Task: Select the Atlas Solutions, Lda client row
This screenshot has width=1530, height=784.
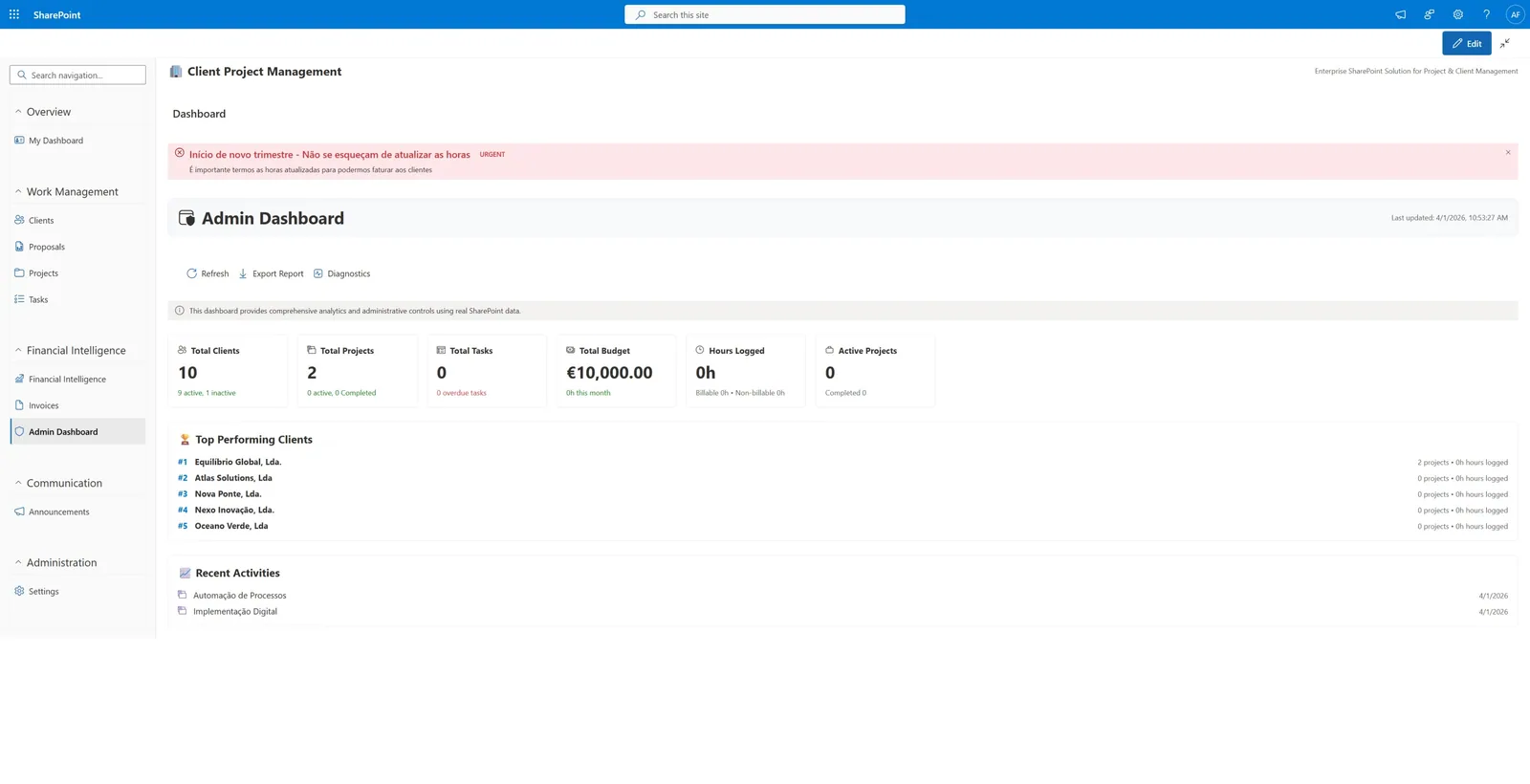Action: (x=842, y=478)
